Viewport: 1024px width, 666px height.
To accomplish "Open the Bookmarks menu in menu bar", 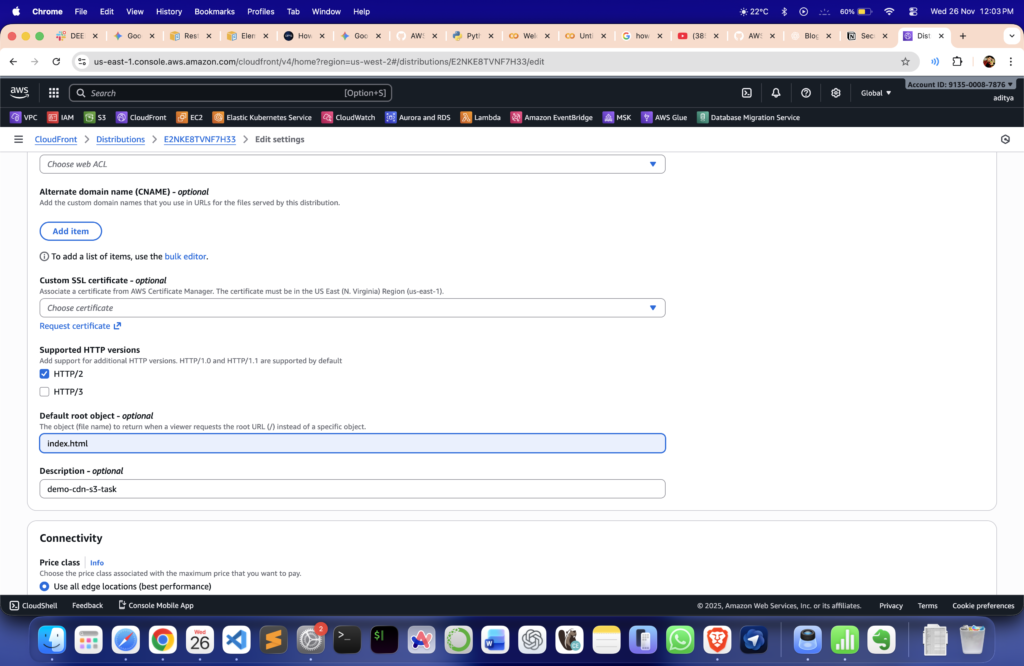I will pyautogui.click(x=214, y=11).
